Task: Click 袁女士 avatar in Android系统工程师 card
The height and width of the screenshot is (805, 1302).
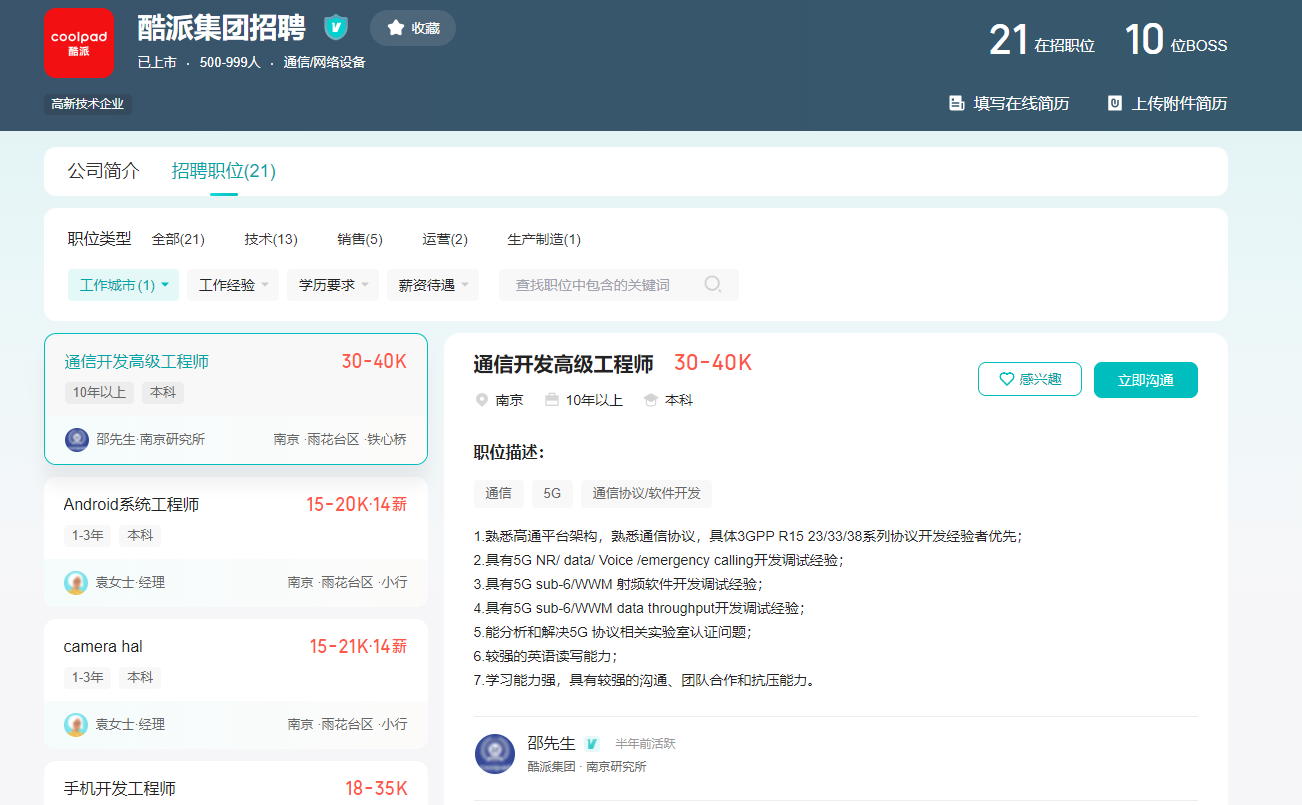Action: click(76, 582)
